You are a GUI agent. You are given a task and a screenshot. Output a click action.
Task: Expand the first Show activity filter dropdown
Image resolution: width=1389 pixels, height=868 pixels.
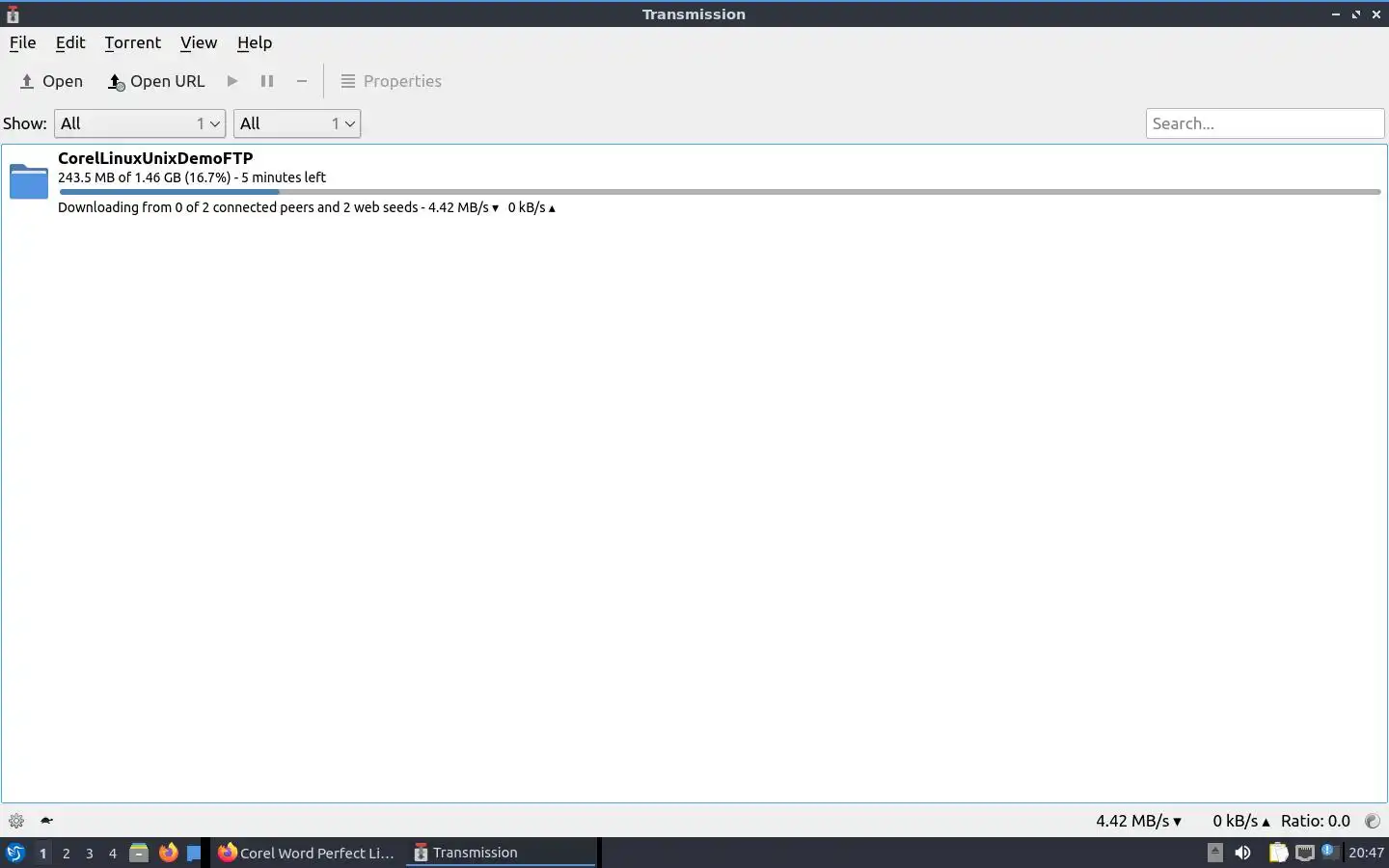coord(140,123)
